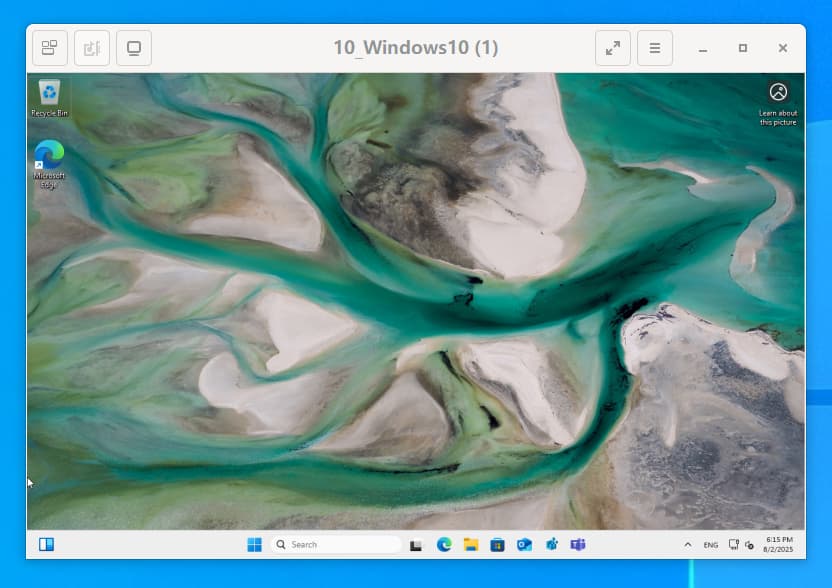Open the Recycle Bin desktop icon

pos(49,97)
